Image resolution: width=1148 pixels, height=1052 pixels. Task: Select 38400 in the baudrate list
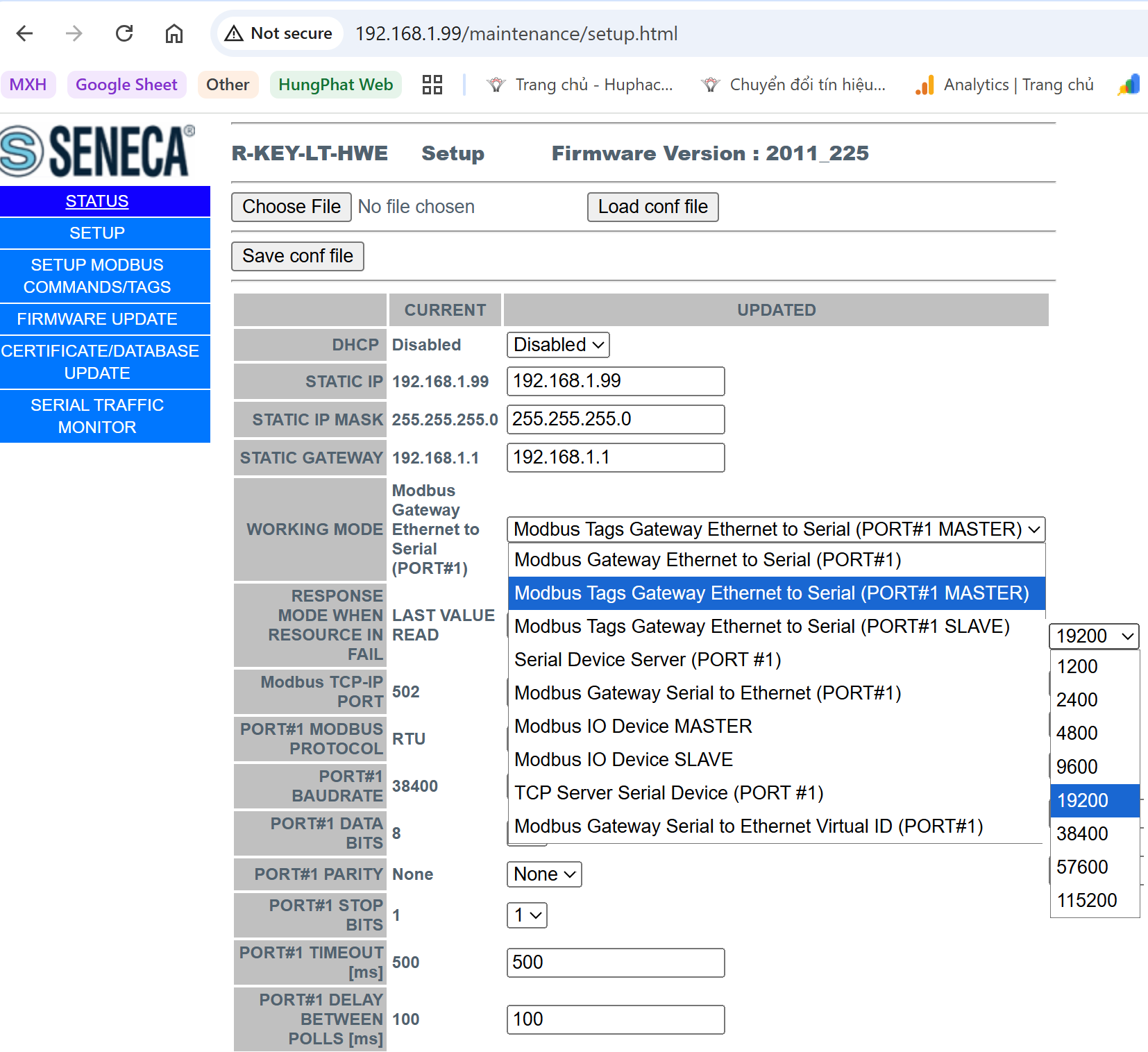pos(1095,834)
